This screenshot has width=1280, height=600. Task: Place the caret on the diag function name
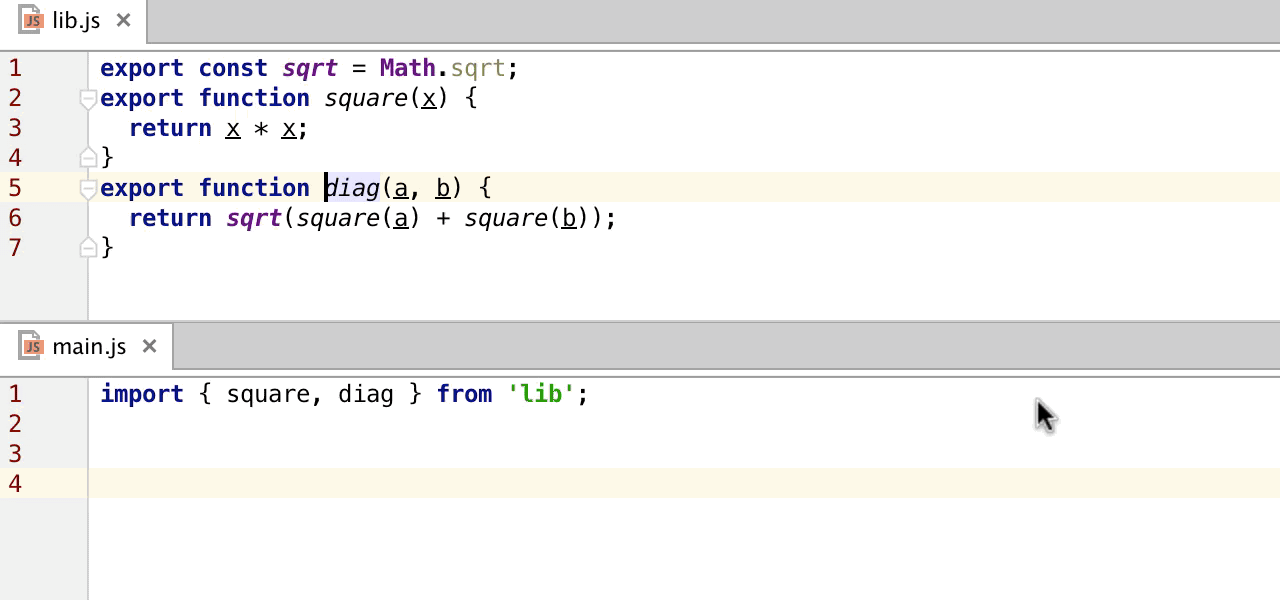pos(352,187)
